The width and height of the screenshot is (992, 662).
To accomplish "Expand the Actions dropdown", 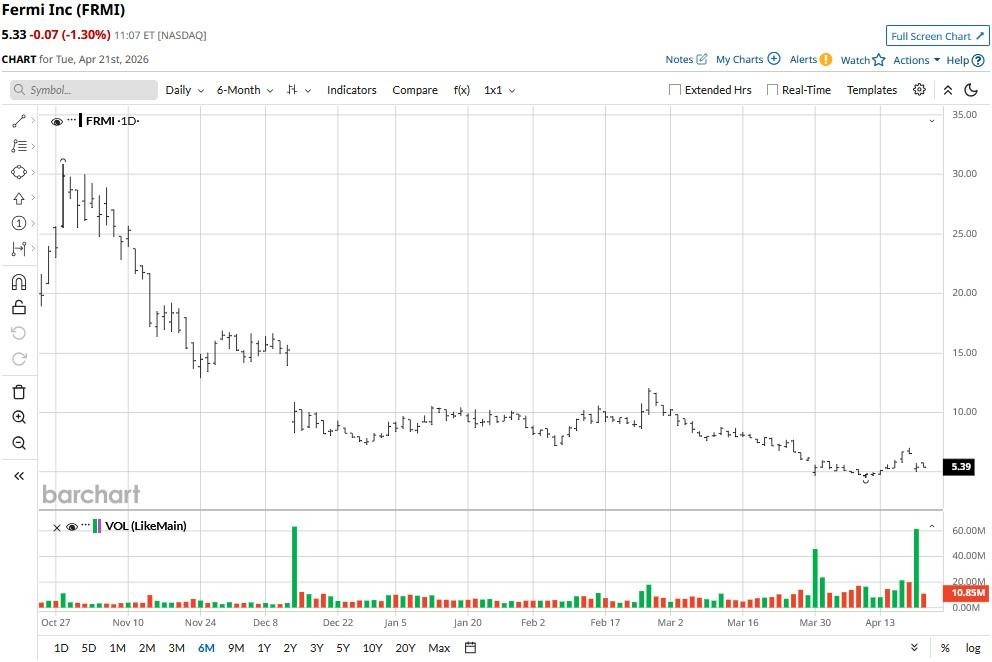I will (x=916, y=60).
